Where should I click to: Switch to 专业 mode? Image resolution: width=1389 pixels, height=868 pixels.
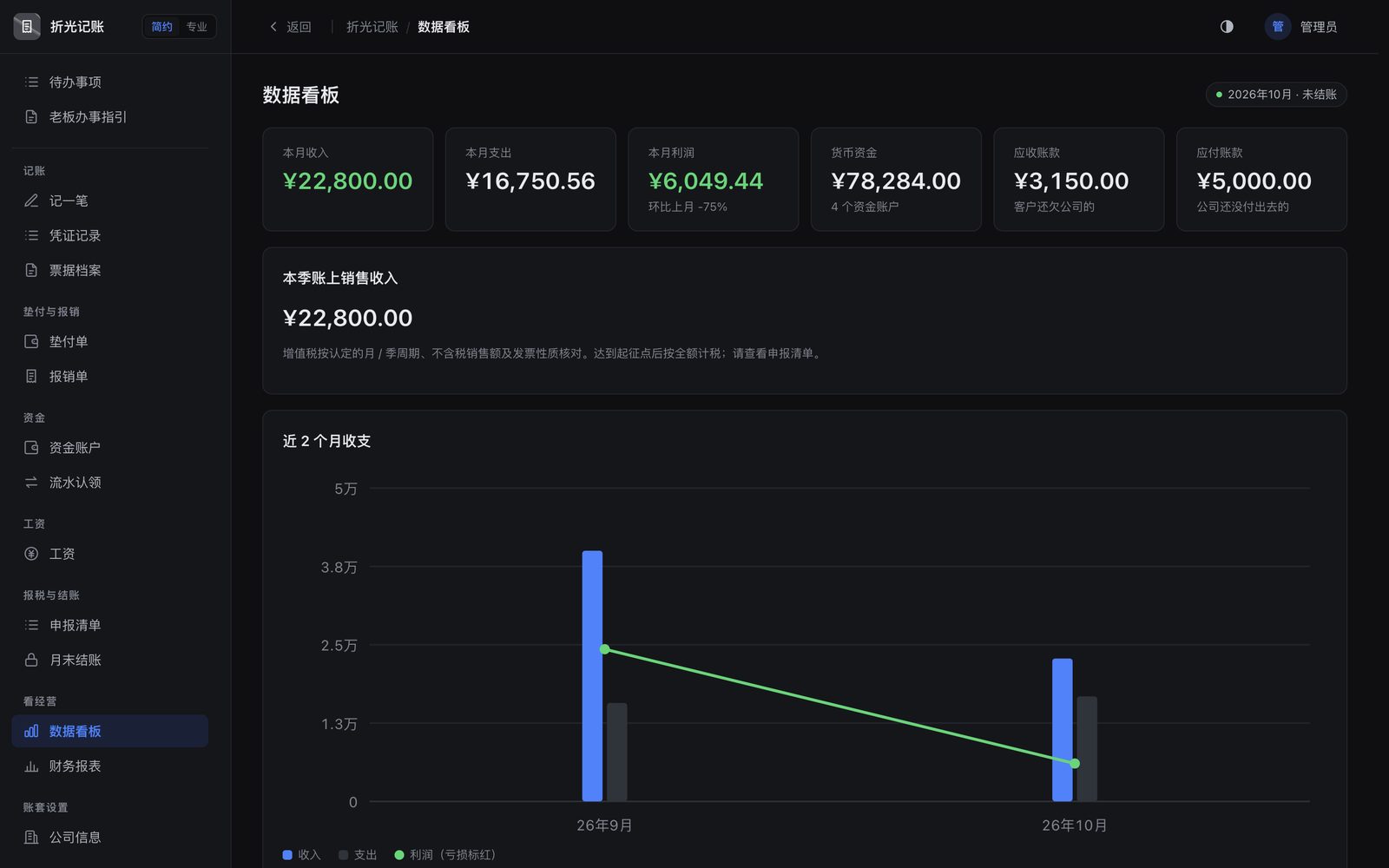[197, 27]
